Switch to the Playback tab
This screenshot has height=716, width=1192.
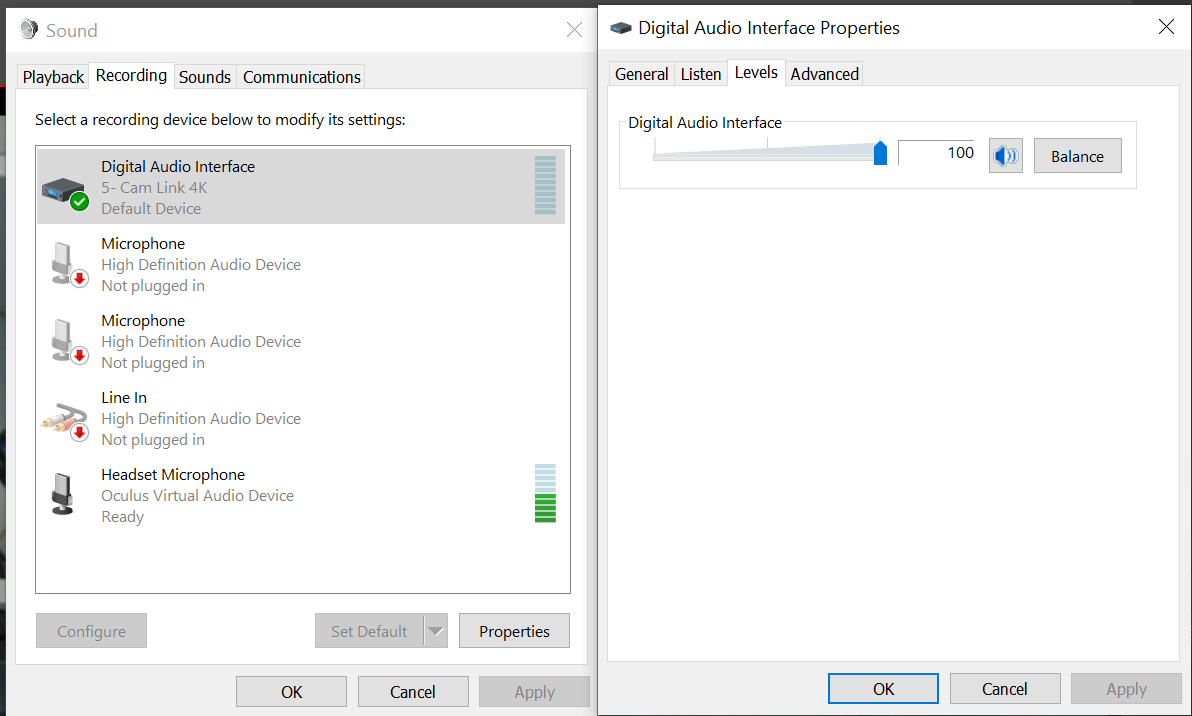click(x=54, y=77)
